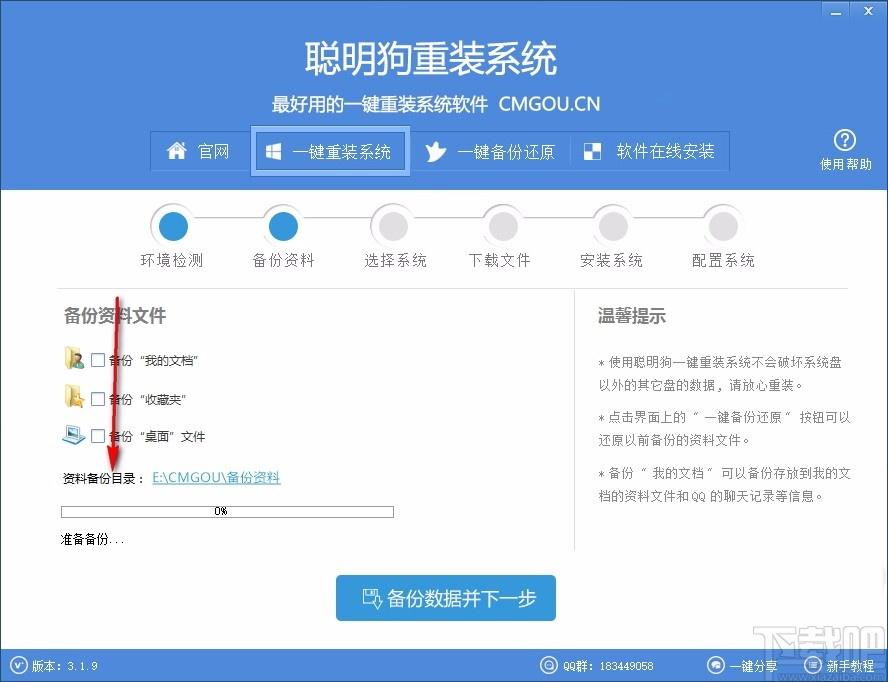This screenshot has width=888, height=682.
Task: Click the bird icon beside 一键备份还原
Action: tap(436, 152)
